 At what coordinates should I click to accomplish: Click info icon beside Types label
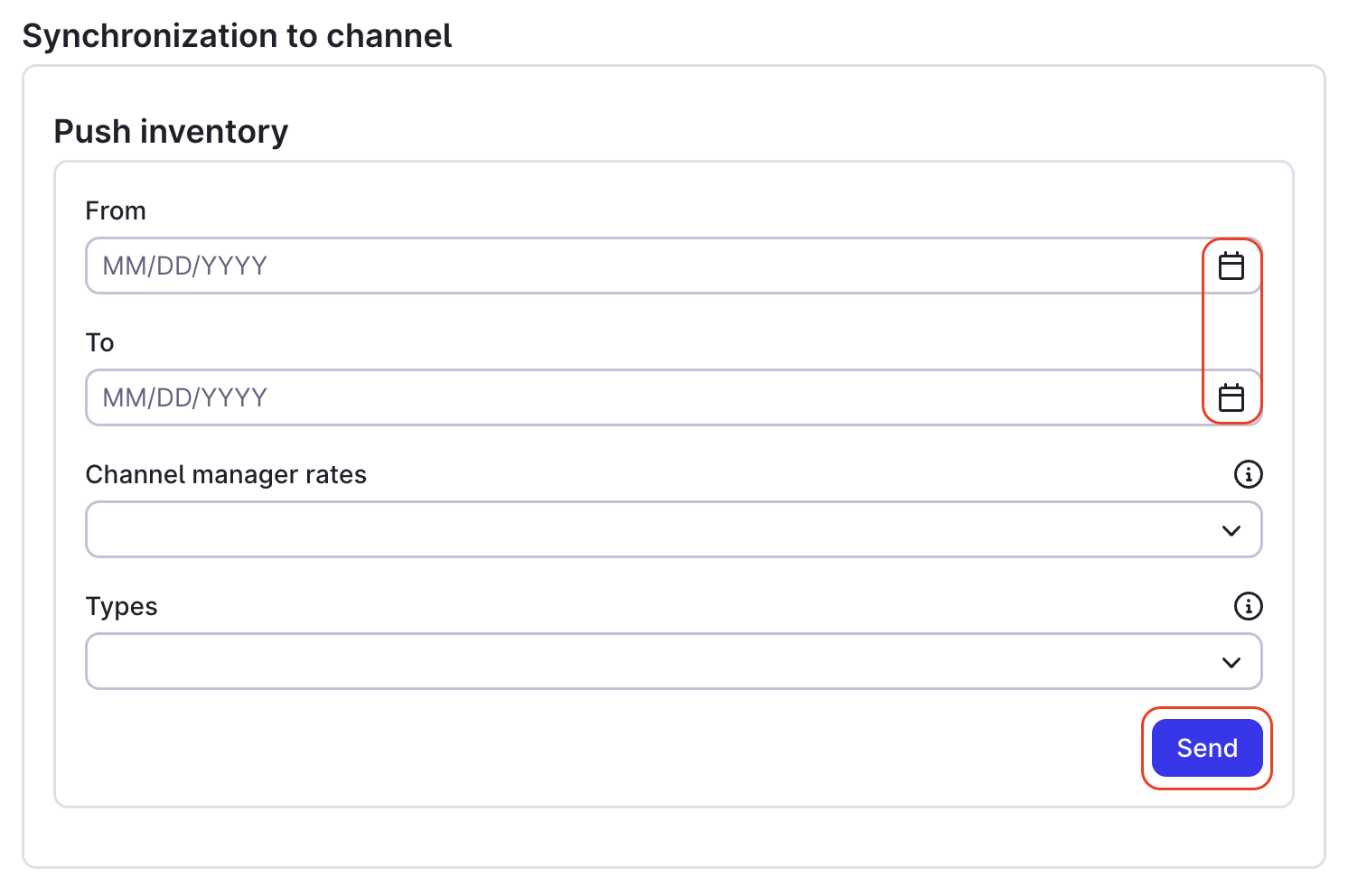tap(1248, 606)
